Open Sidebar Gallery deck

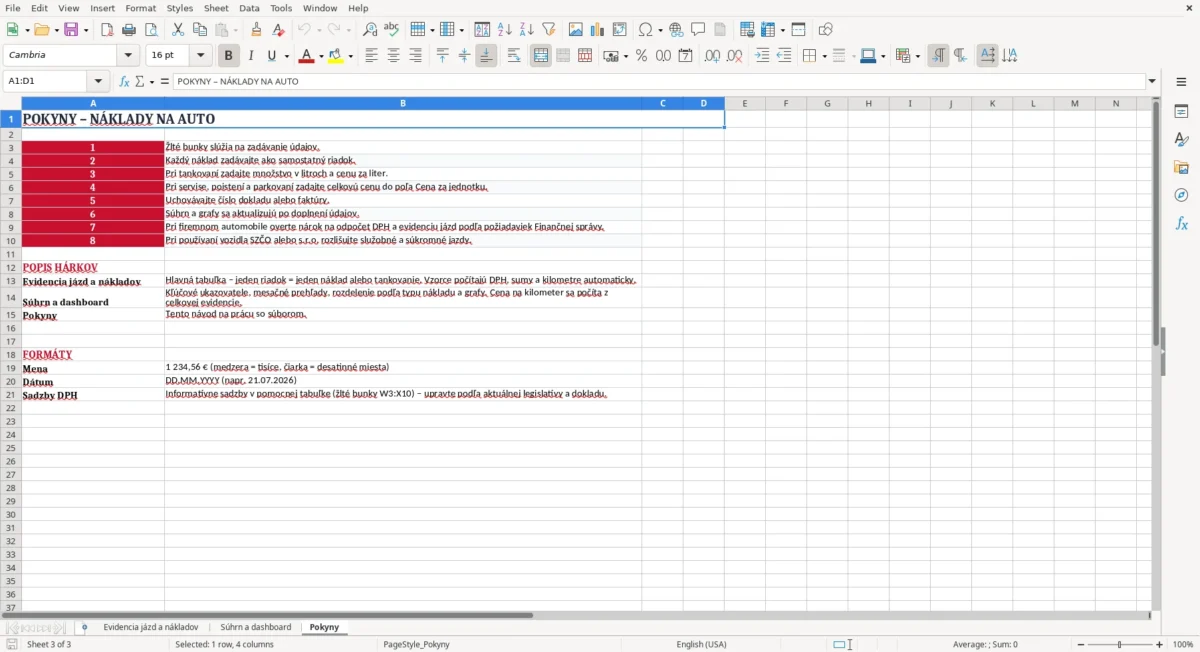pos(1181,167)
